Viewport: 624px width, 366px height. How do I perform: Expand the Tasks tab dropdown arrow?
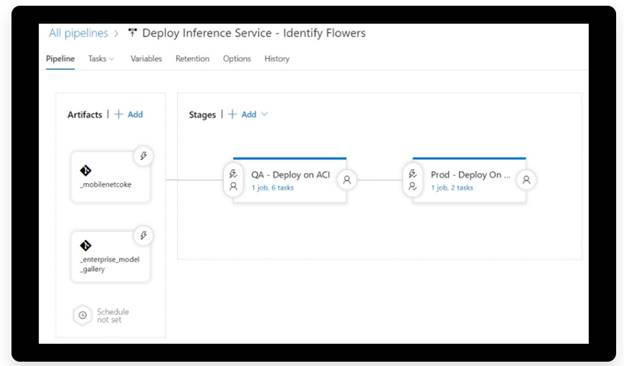pos(112,59)
